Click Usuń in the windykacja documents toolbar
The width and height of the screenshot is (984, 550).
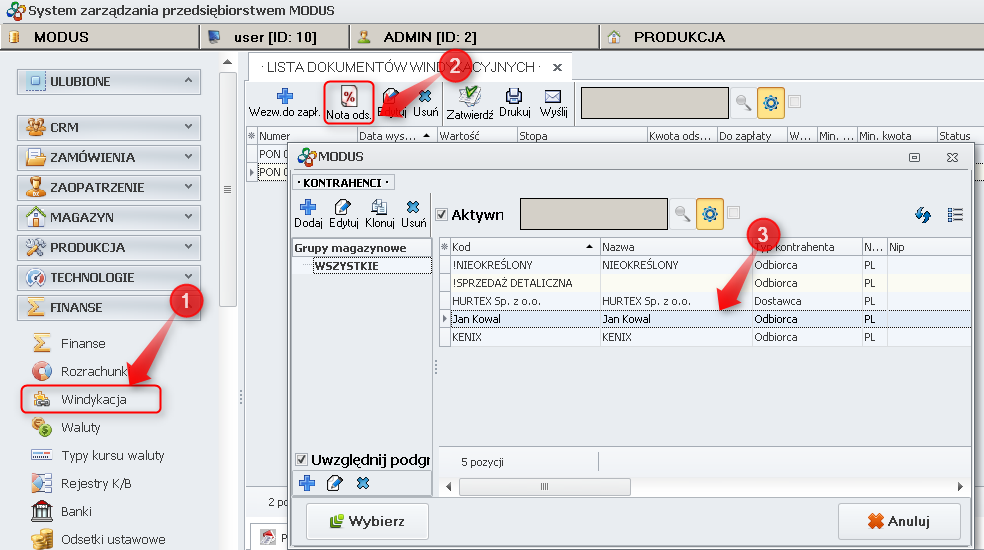[425, 103]
